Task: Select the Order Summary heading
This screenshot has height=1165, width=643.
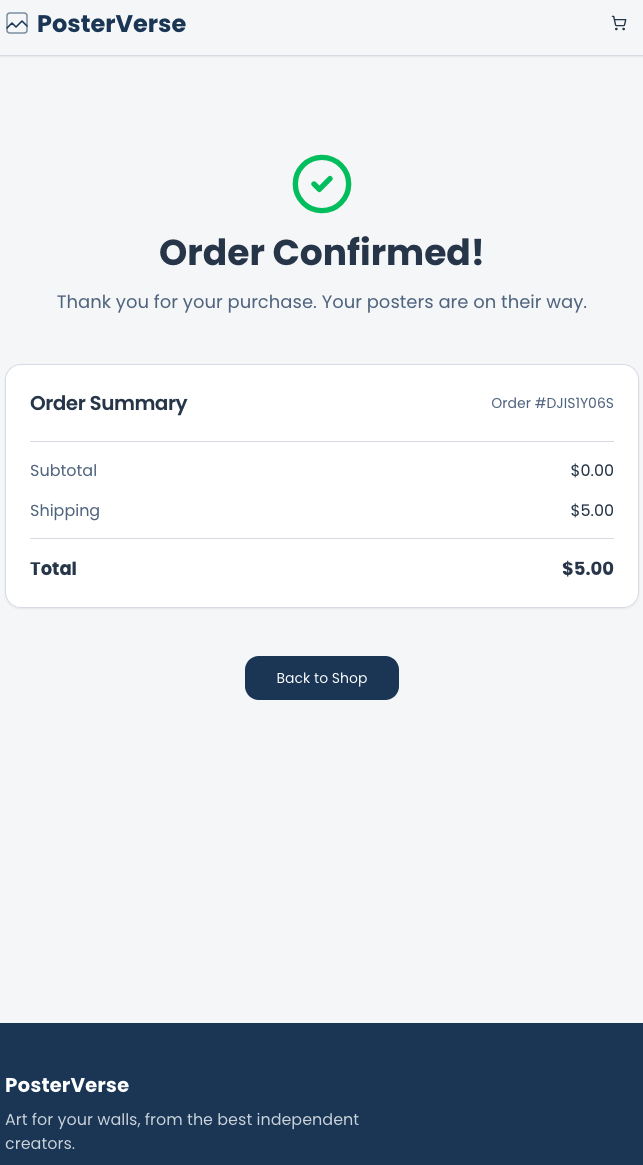Action: click(108, 403)
